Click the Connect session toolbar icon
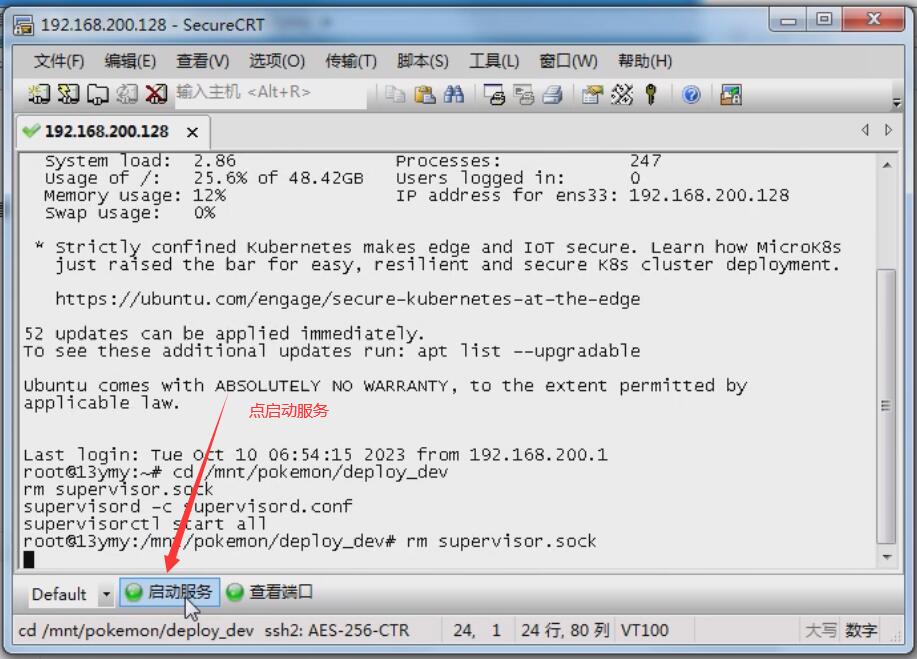The width and height of the screenshot is (917, 659). point(39,94)
